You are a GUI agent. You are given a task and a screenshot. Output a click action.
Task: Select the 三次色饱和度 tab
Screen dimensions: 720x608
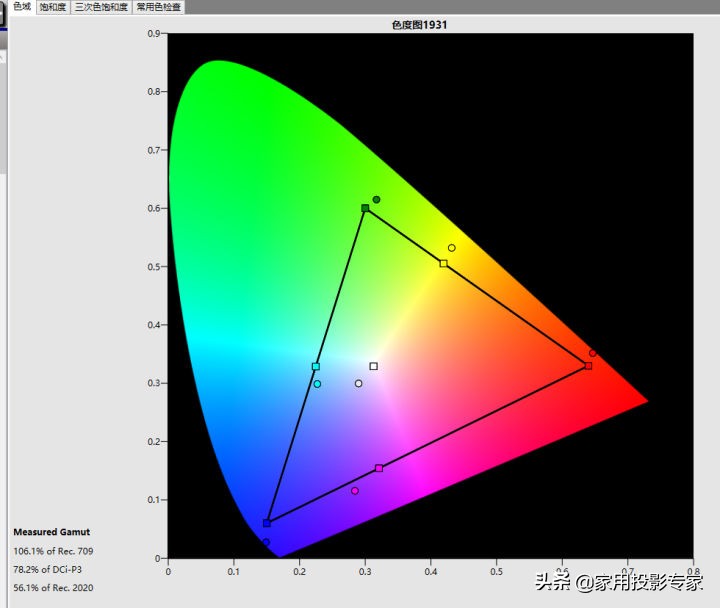pos(101,7)
